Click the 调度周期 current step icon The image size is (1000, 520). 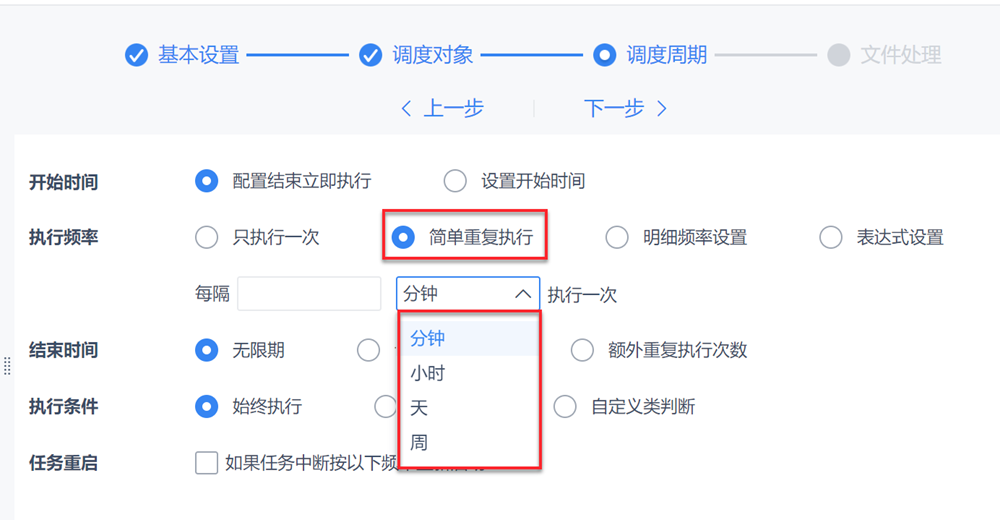pyautogui.click(x=604, y=55)
